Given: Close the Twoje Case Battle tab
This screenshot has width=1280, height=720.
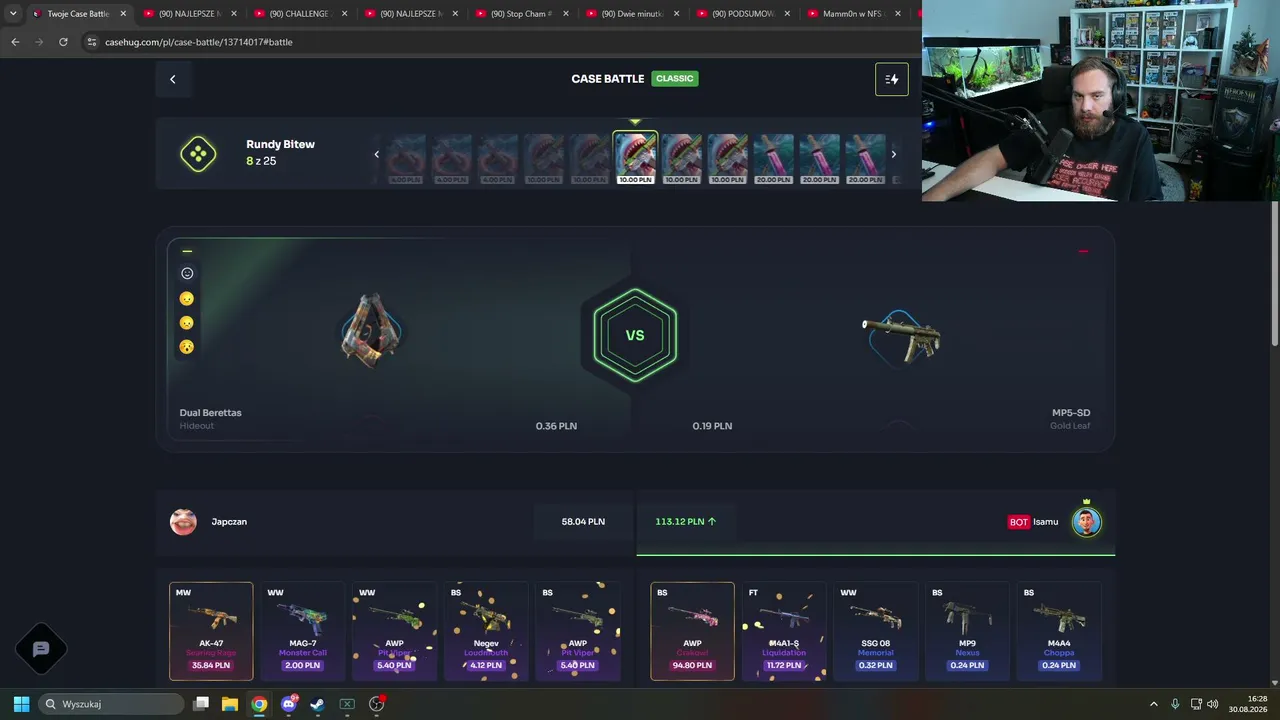Looking at the screenshot, I should point(123,14).
